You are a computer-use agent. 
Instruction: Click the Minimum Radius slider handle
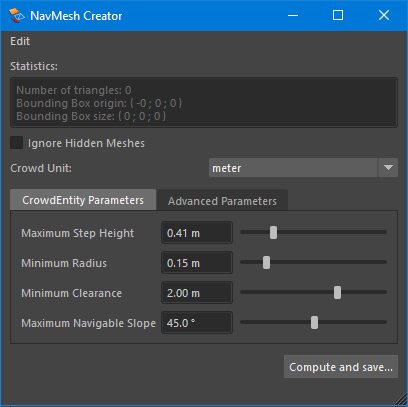pos(266,262)
